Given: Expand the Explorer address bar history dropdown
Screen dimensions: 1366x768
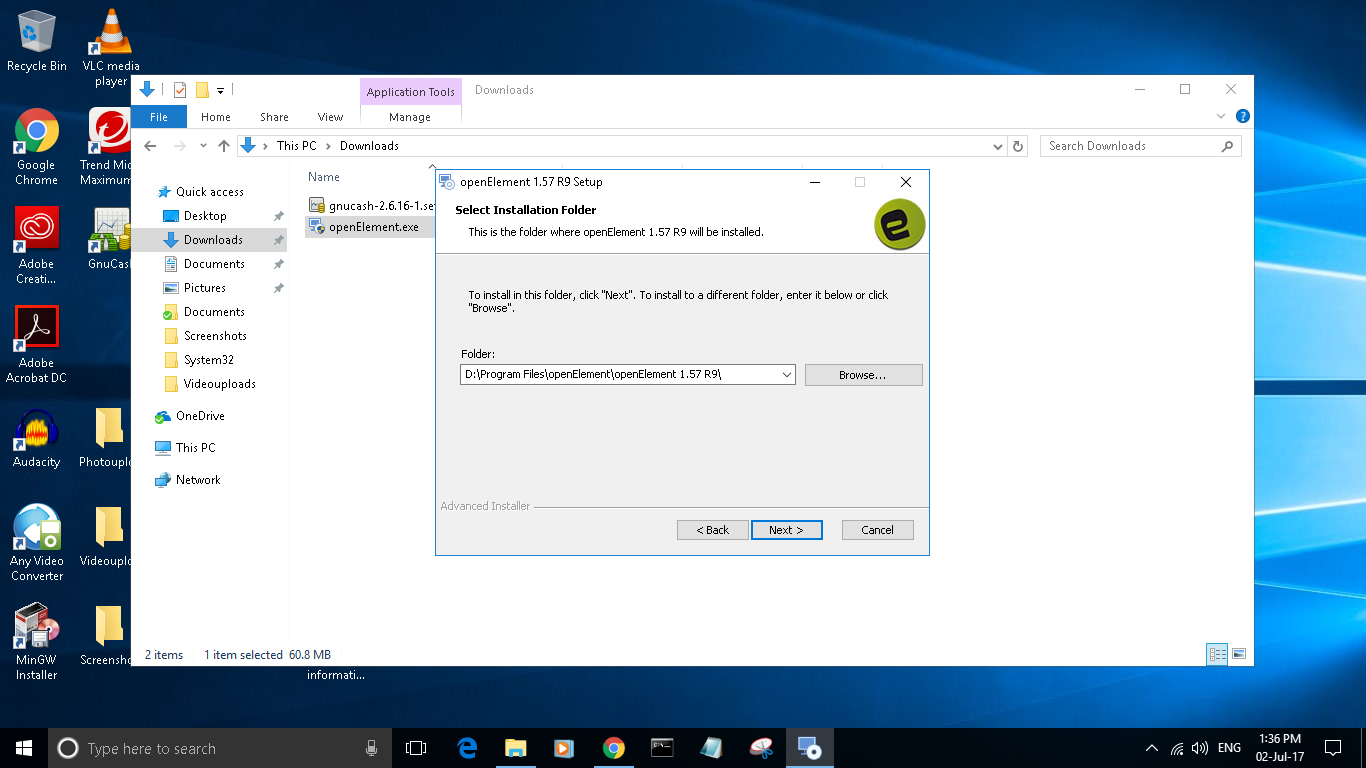Looking at the screenshot, I should pos(997,146).
